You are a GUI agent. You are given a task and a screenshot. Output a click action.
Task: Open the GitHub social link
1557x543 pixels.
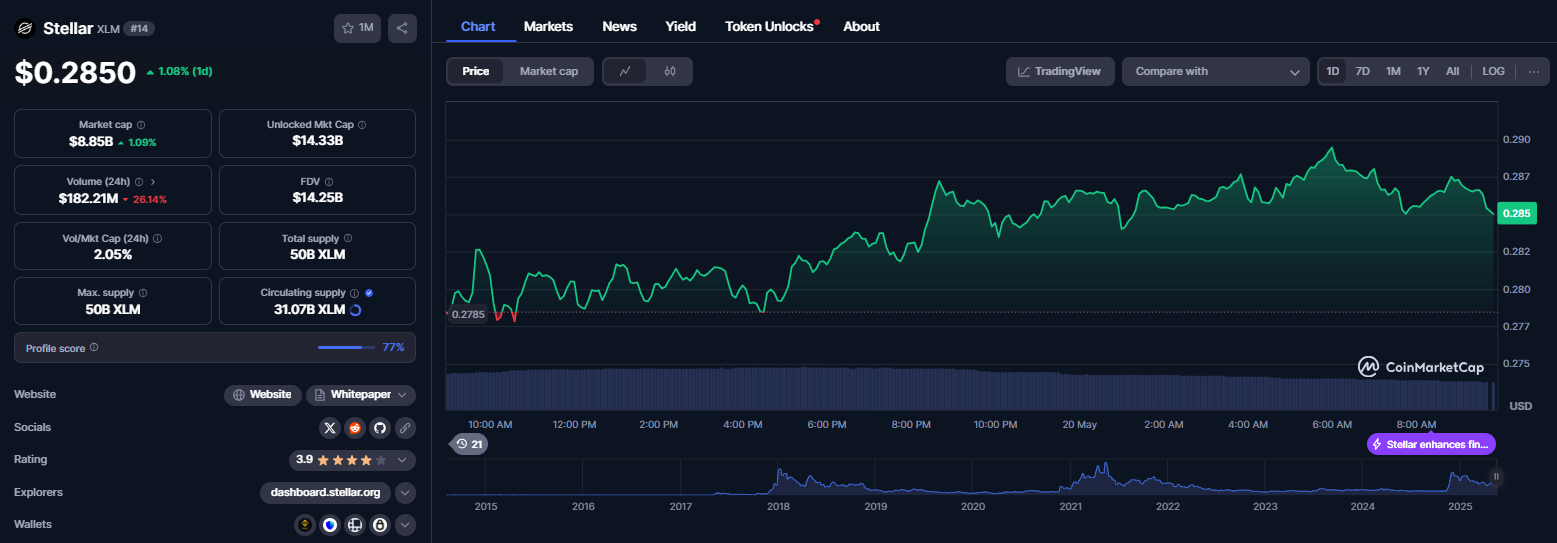380,428
